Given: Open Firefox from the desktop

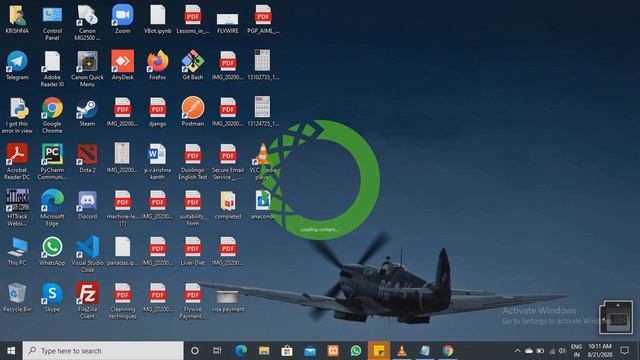Looking at the screenshot, I should pos(158,65).
